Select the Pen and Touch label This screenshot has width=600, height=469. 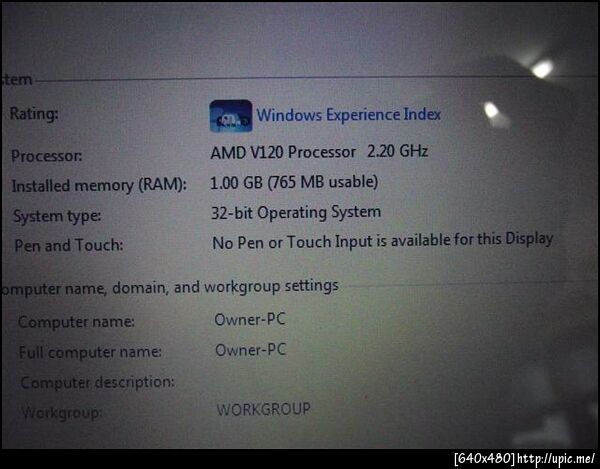point(69,245)
